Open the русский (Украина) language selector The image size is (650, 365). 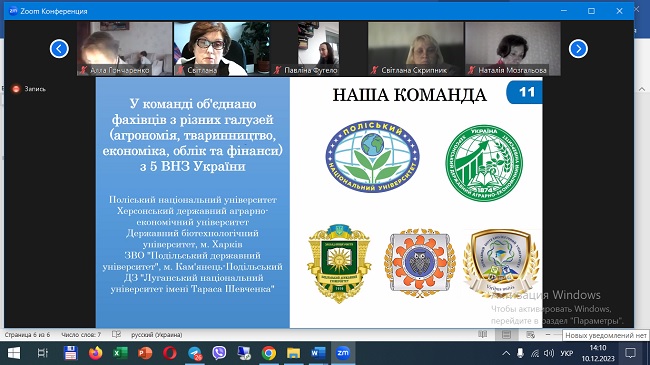click(156, 335)
